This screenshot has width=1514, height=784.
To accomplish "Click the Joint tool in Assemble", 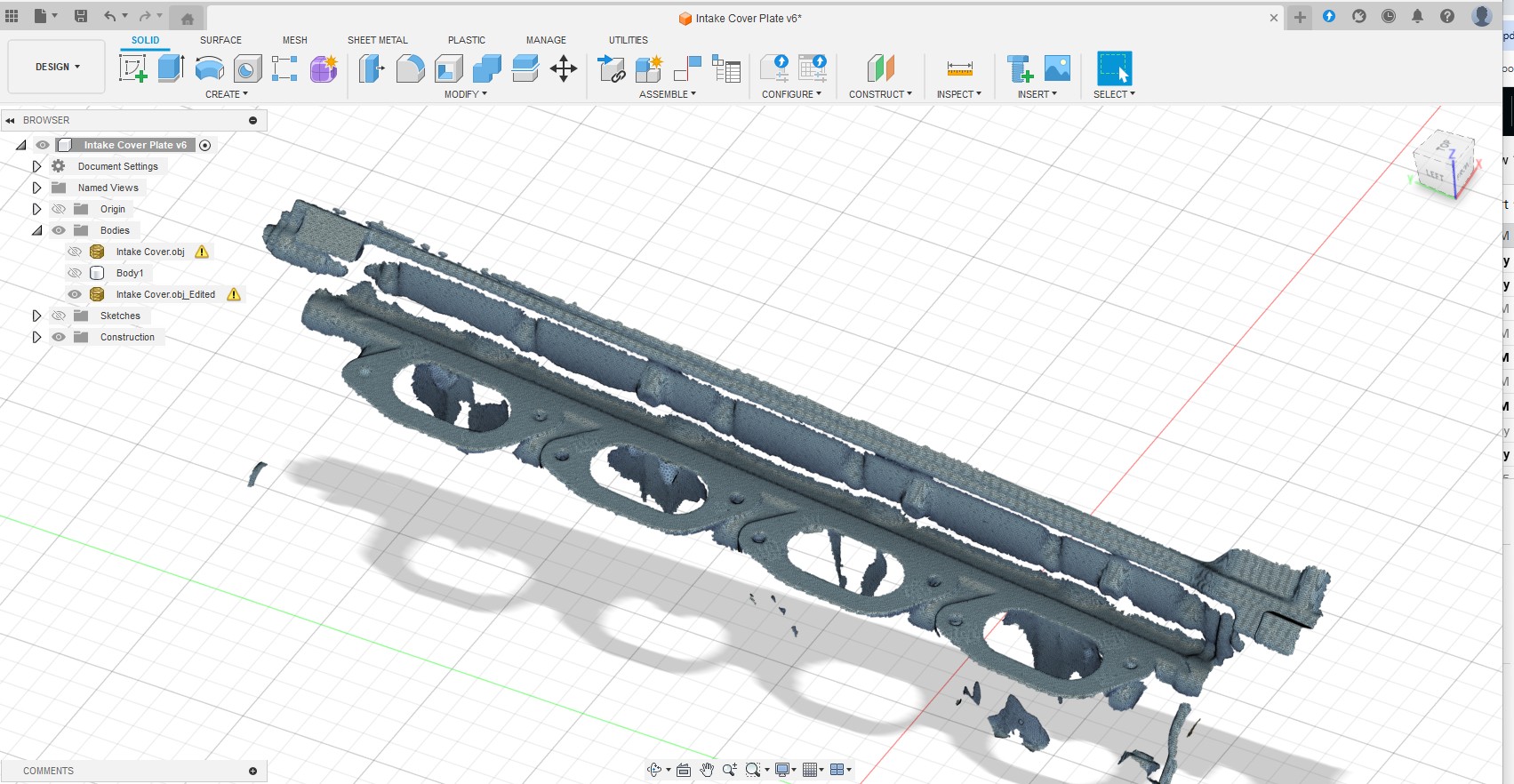I will tap(687, 68).
